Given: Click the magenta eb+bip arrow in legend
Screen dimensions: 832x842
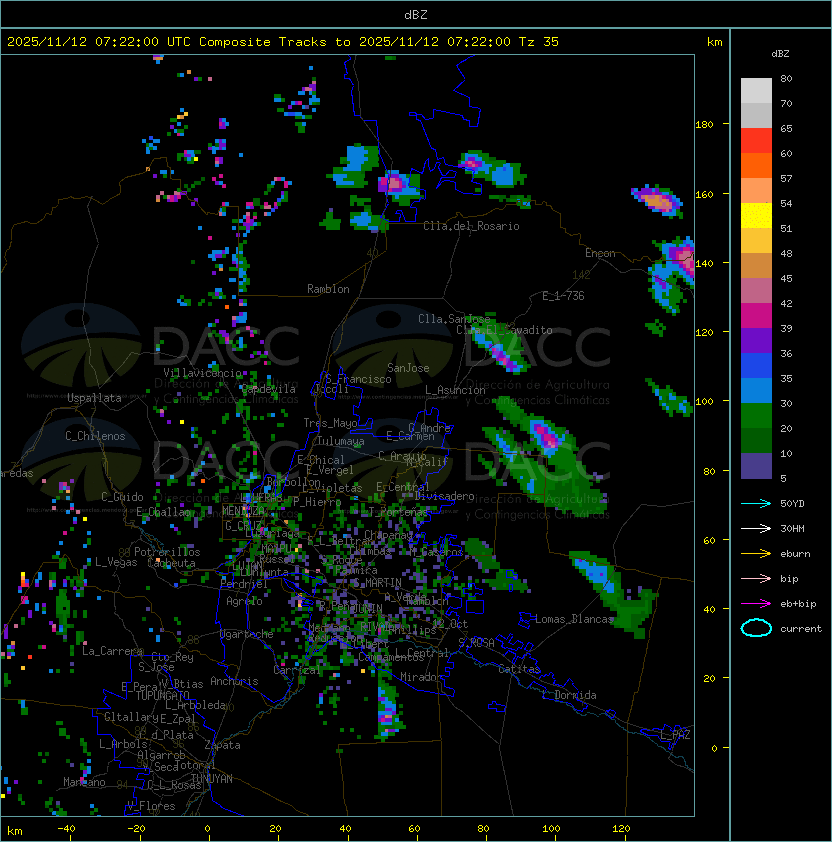Looking at the screenshot, I should [x=756, y=604].
